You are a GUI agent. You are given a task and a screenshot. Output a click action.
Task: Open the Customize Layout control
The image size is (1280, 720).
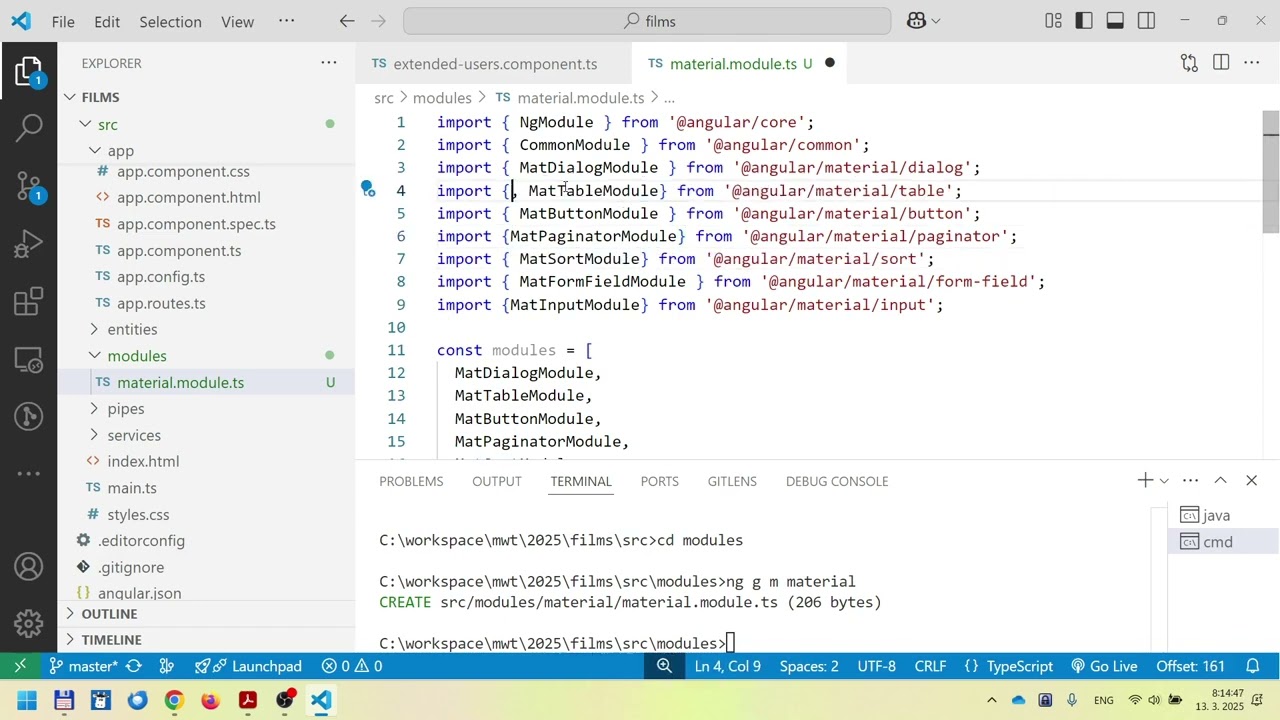1053,21
